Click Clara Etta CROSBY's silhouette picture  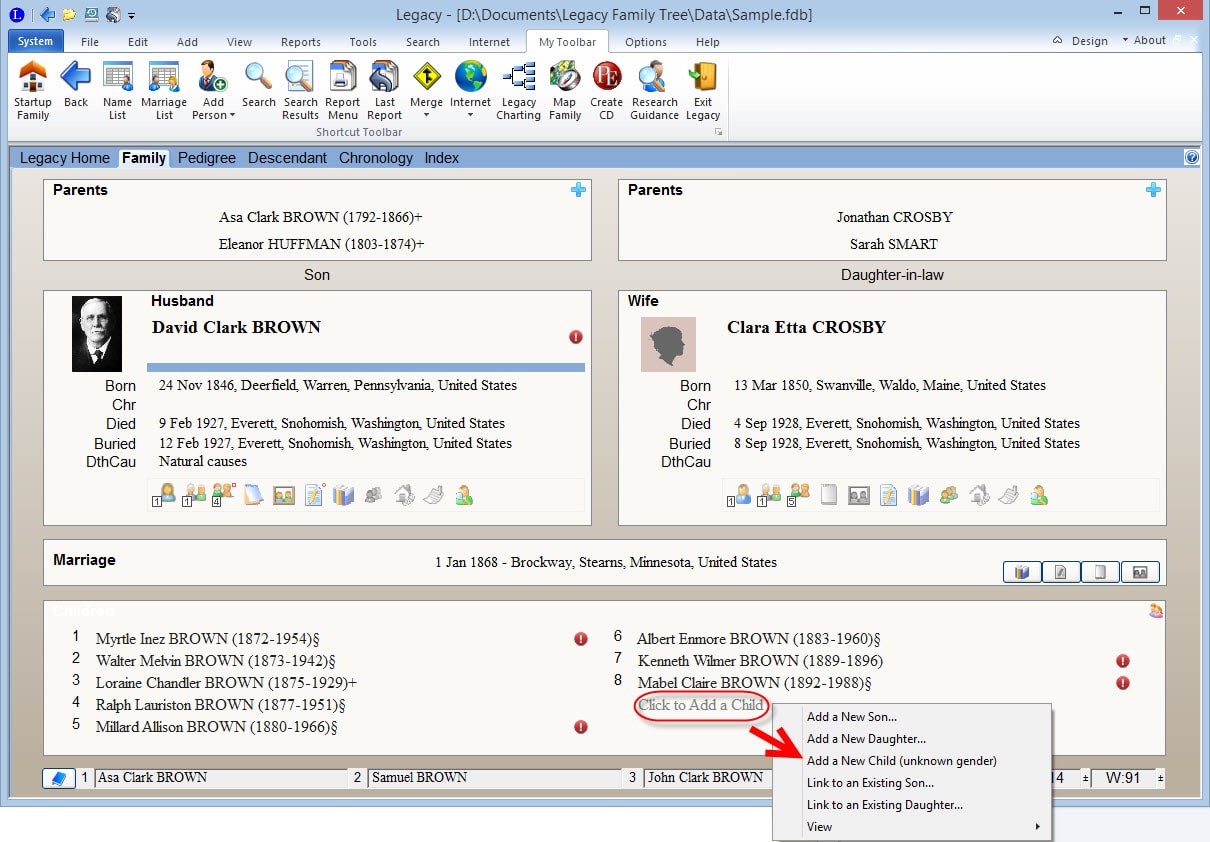[x=668, y=344]
